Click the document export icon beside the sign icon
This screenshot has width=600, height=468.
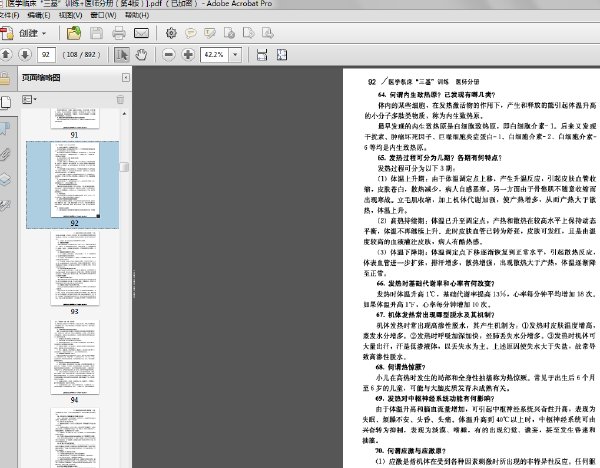[x=248, y=33]
